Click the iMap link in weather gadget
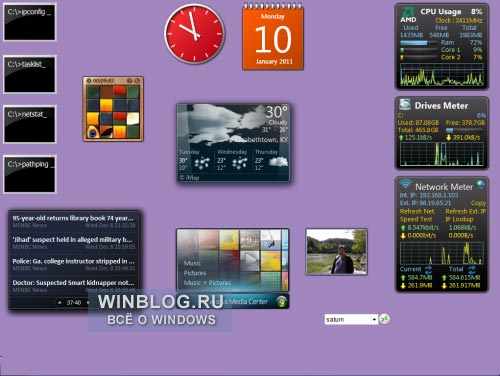The image size is (500, 376). click(189, 178)
